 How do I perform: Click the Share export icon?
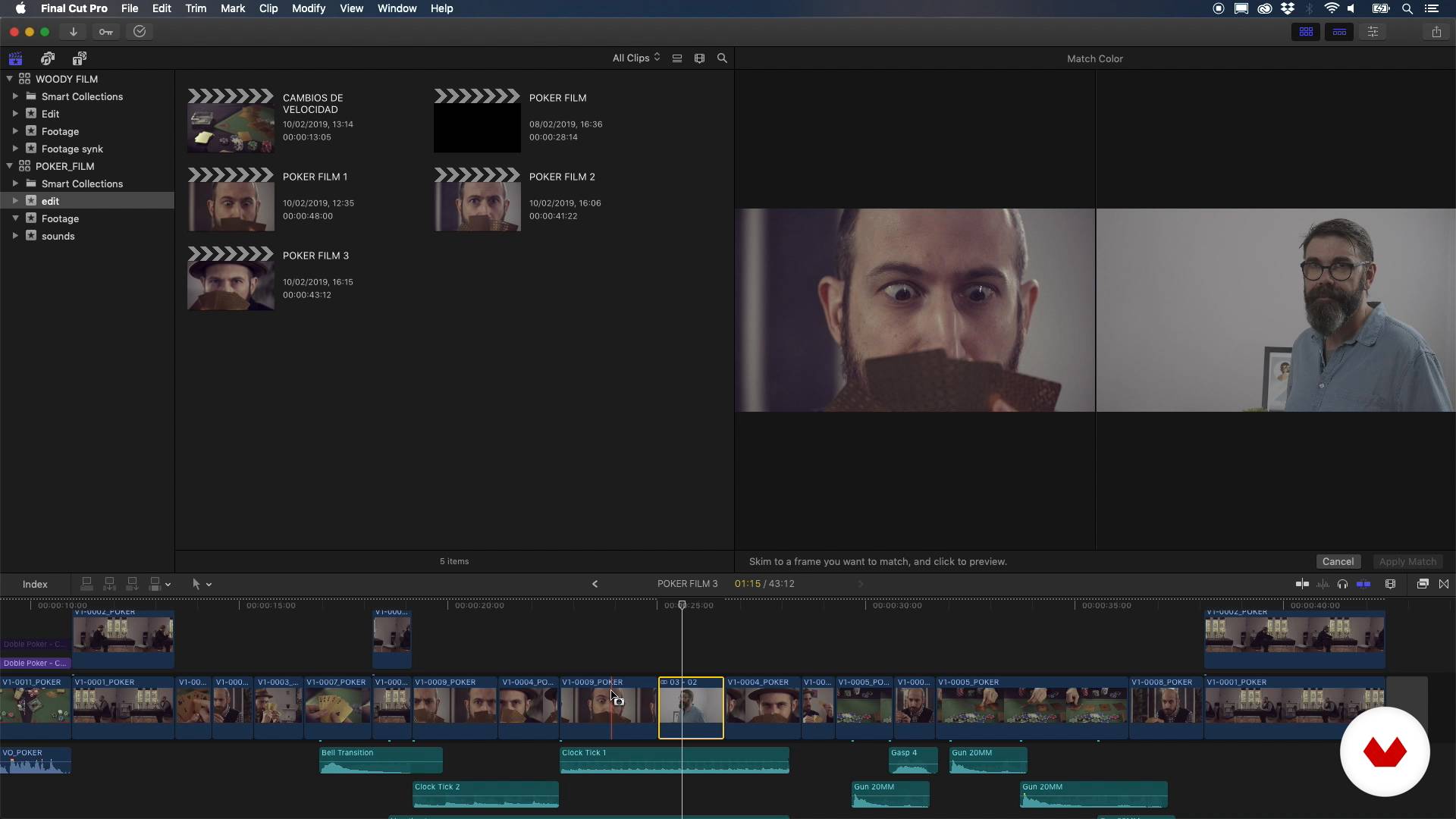click(x=1436, y=32)
